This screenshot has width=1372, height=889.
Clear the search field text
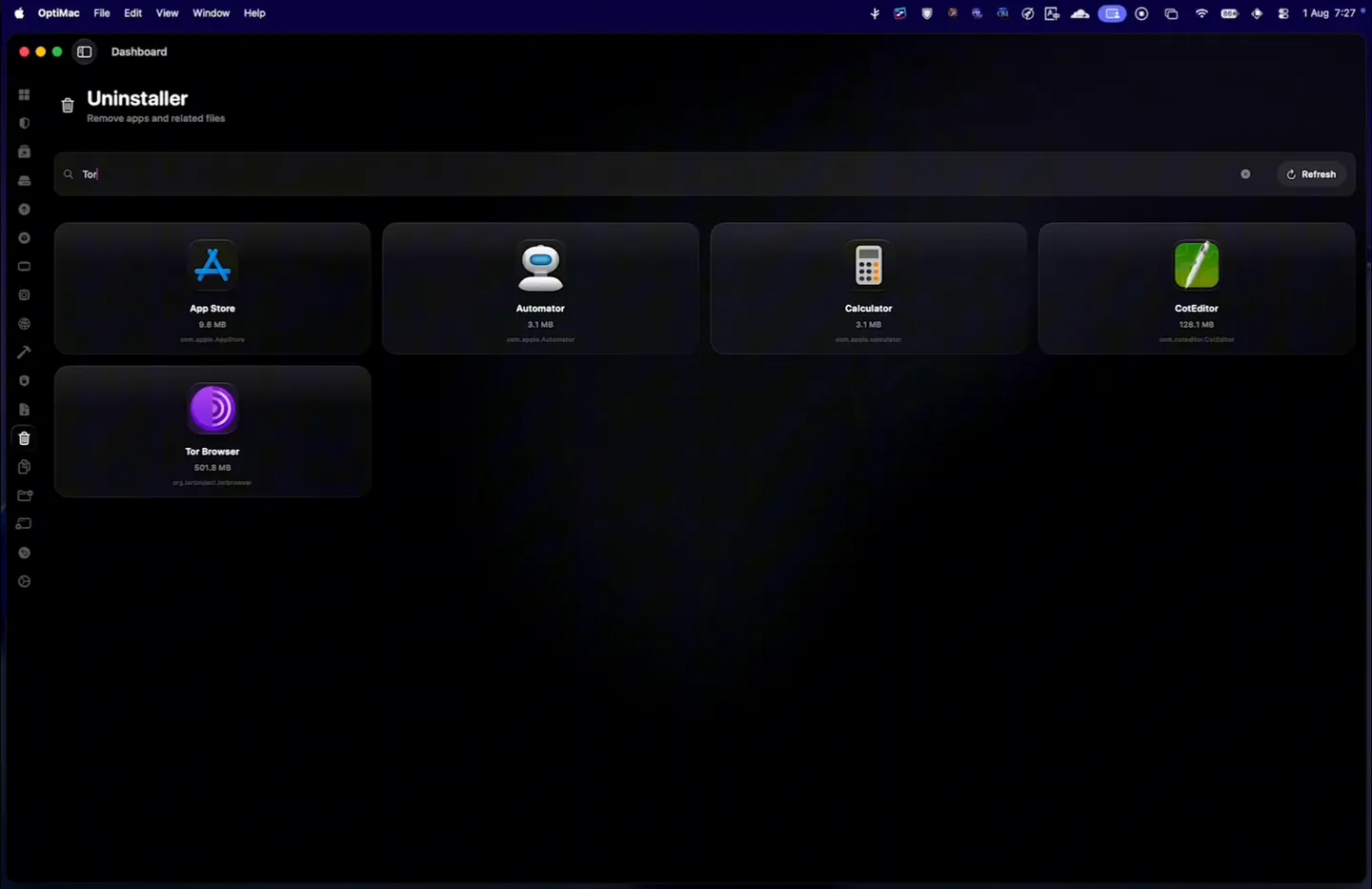(1245, 174)
